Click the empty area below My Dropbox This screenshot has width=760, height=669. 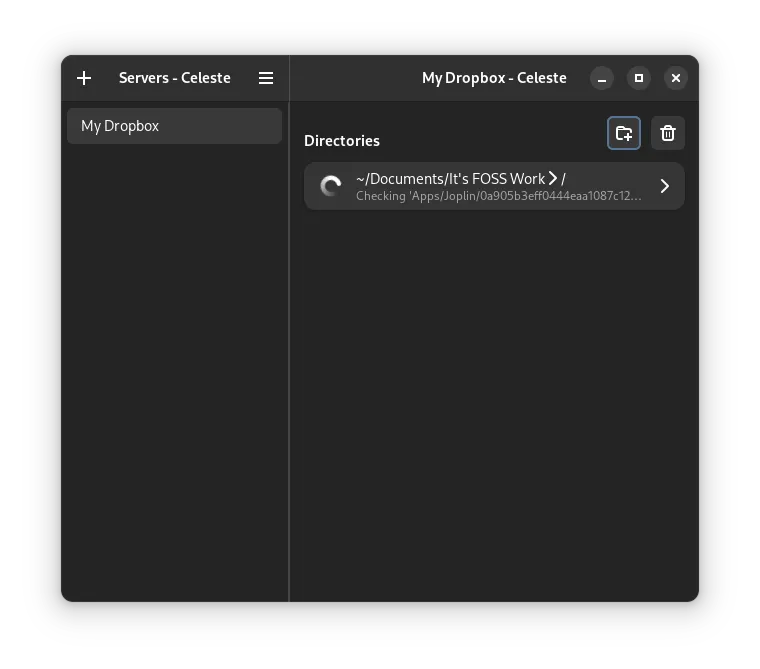pos(175,370)
